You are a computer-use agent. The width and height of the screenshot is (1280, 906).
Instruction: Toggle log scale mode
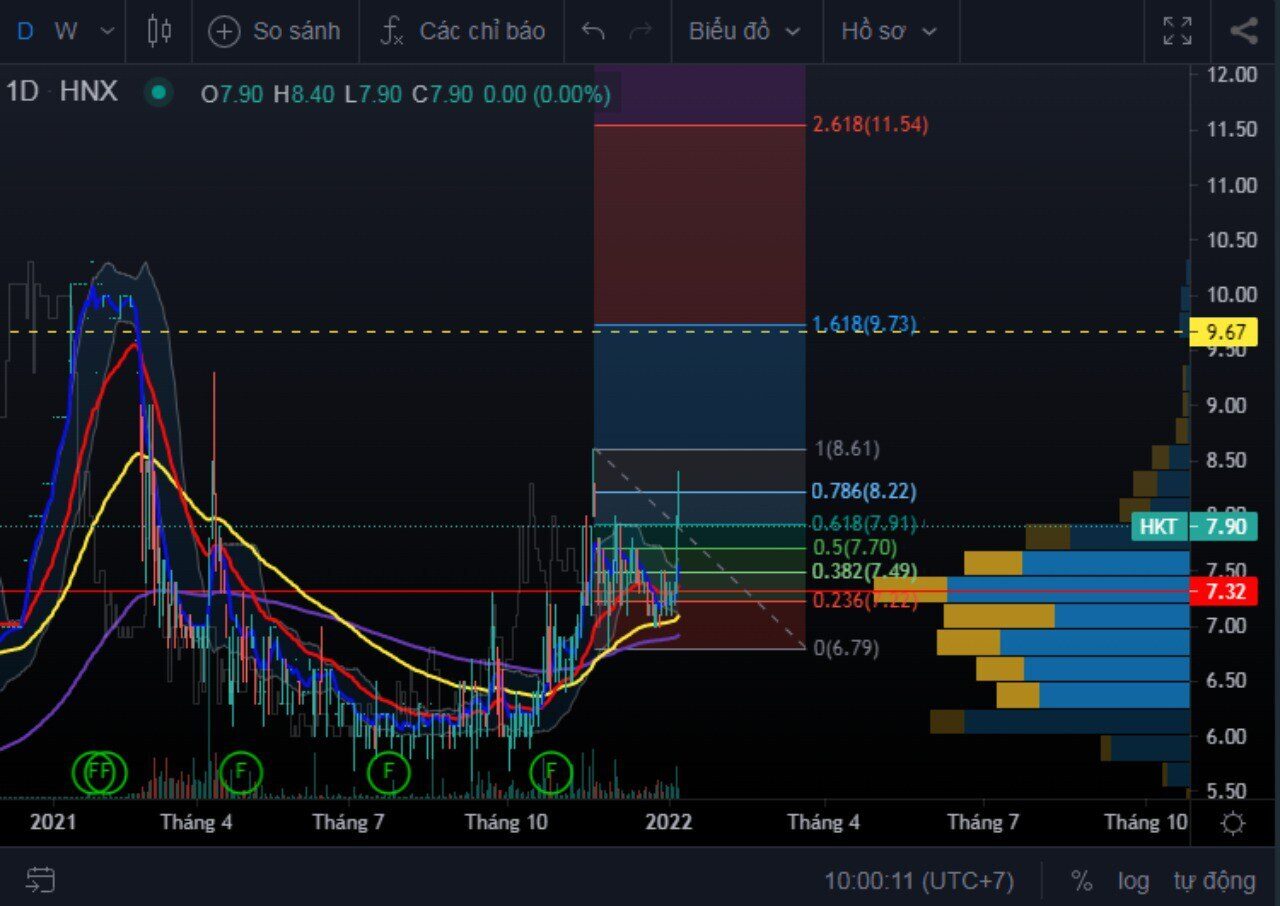1133,881
